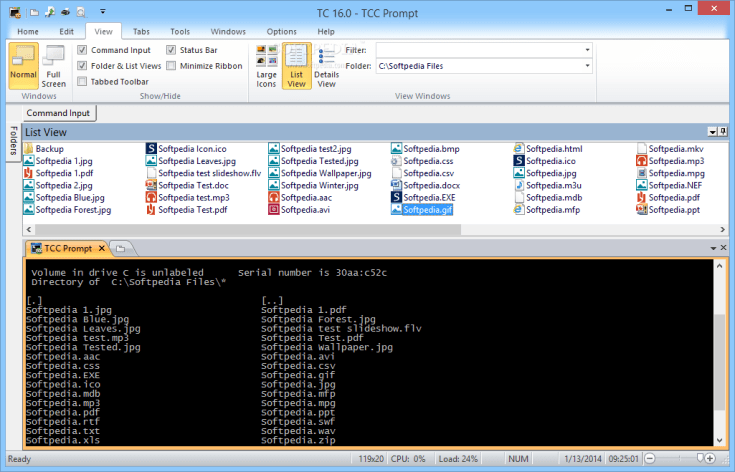Screen dimensions: 735x472
Task: Open the Tabs ribbon tab
Action: (x=141, y=31)
